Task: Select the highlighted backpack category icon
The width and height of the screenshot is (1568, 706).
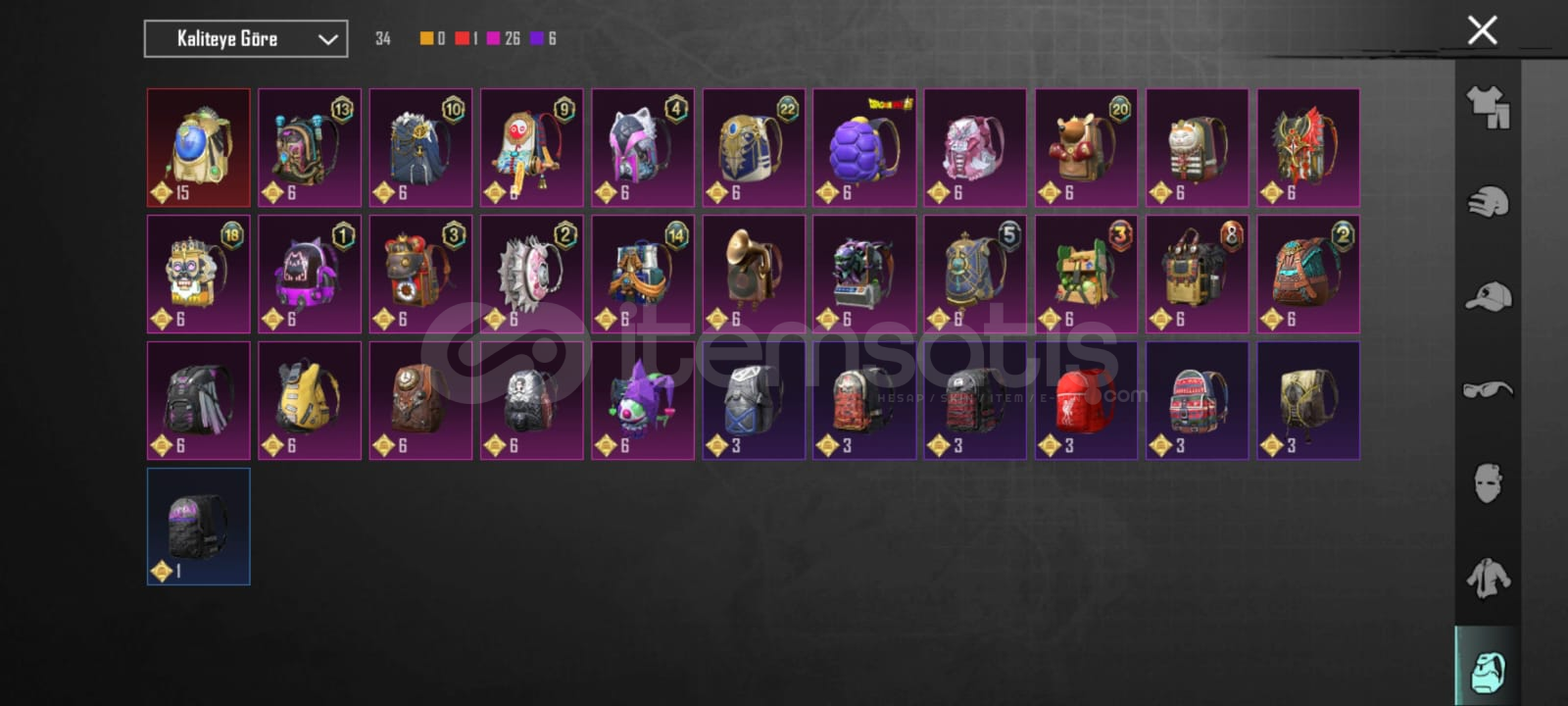Action: [x=1488, y=668]
